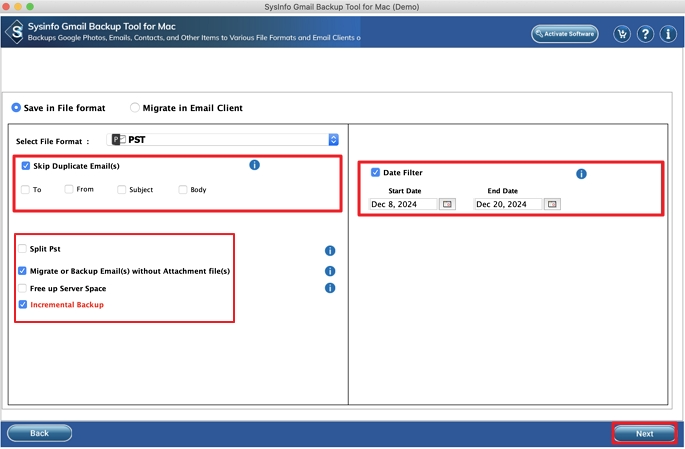Check the From duplicate criterion
This screenshot has height=449, width=685.
point(69,189)
